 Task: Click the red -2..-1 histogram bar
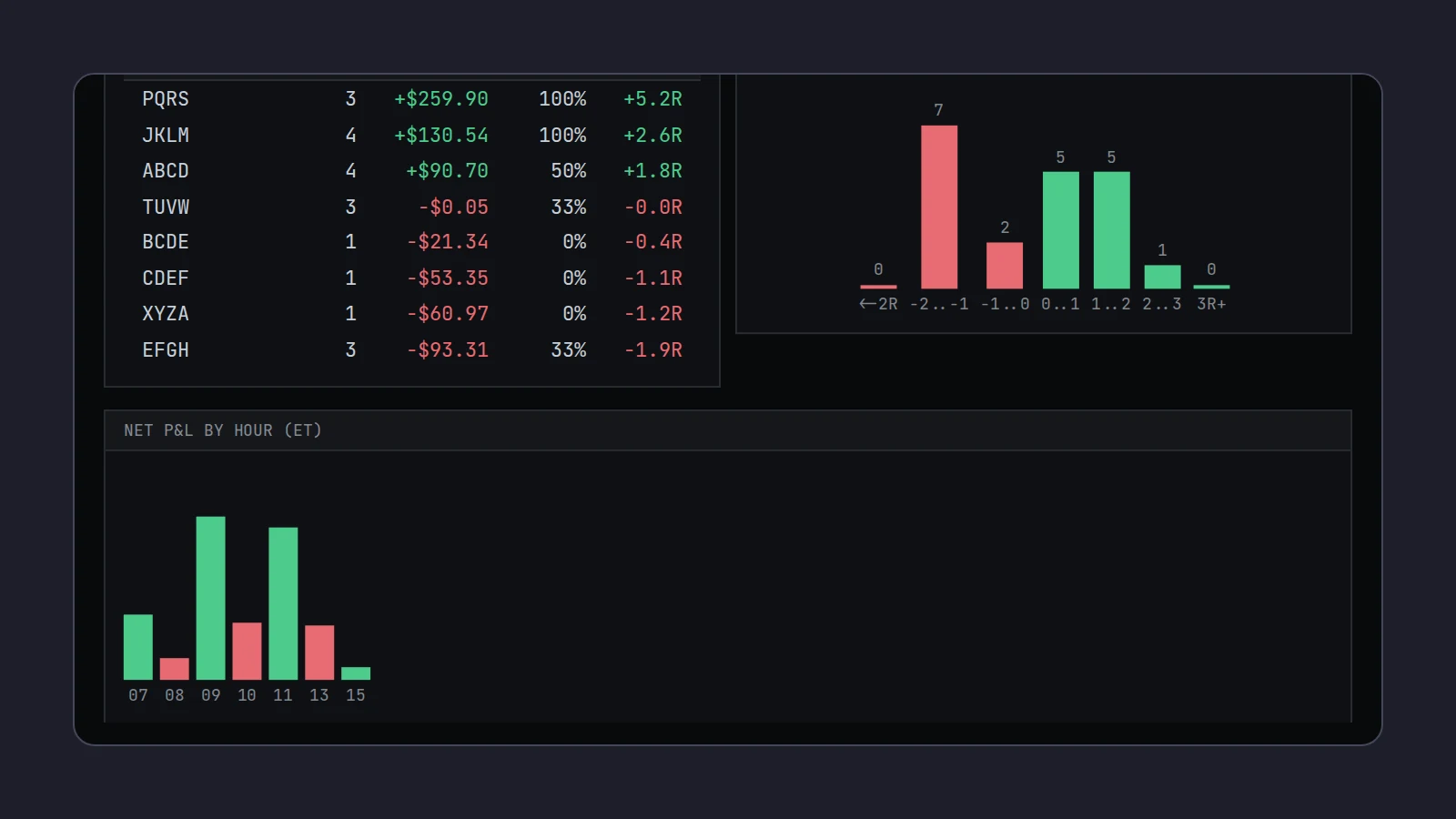939,207
